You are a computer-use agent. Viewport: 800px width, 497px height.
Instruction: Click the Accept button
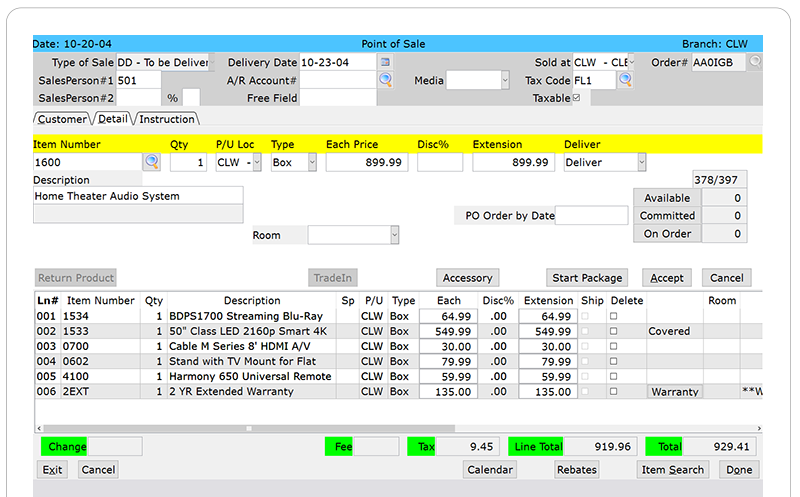[x=666, y=278]
